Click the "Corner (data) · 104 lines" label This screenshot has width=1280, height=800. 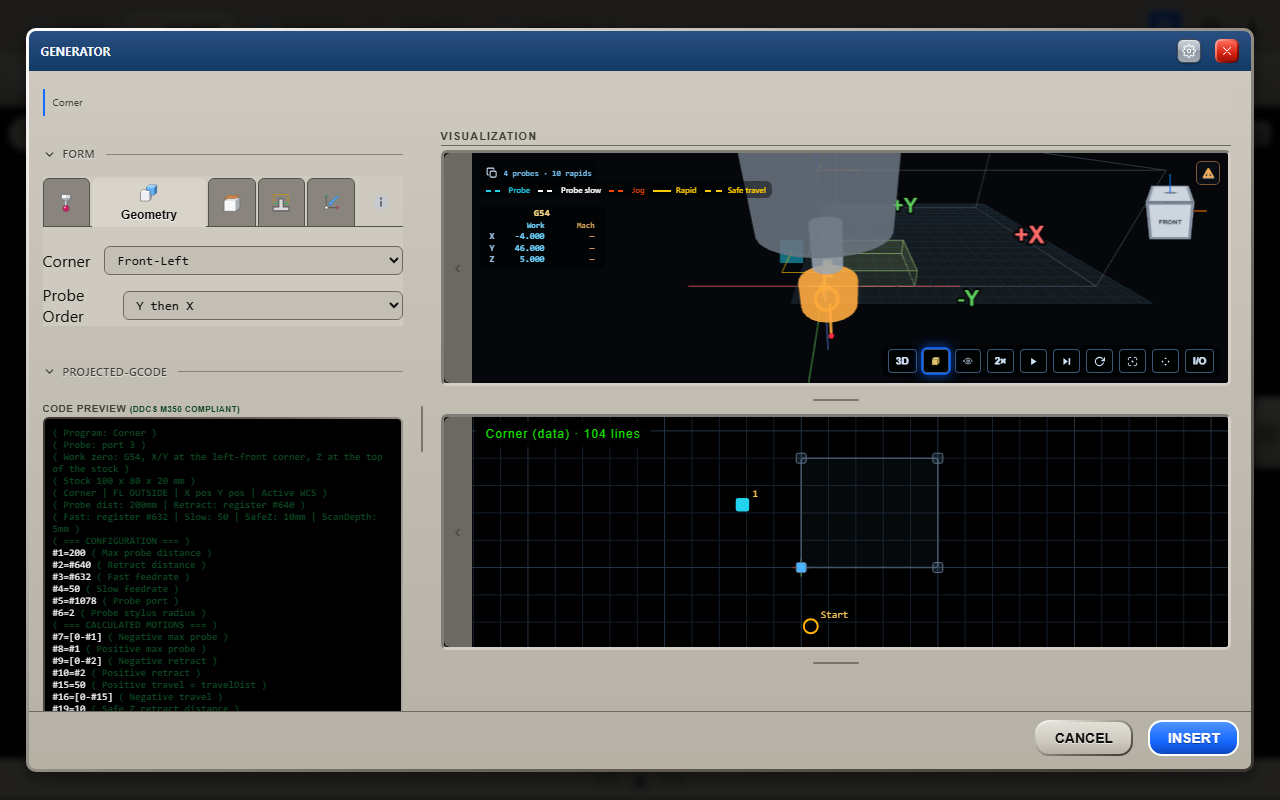coord(563,434)
